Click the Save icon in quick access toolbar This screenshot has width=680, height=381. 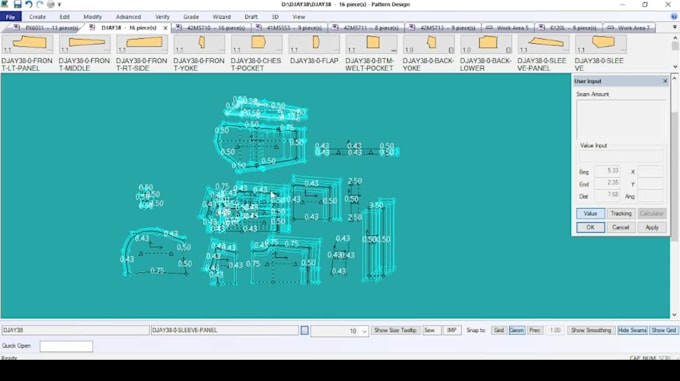tap(17, 4)
